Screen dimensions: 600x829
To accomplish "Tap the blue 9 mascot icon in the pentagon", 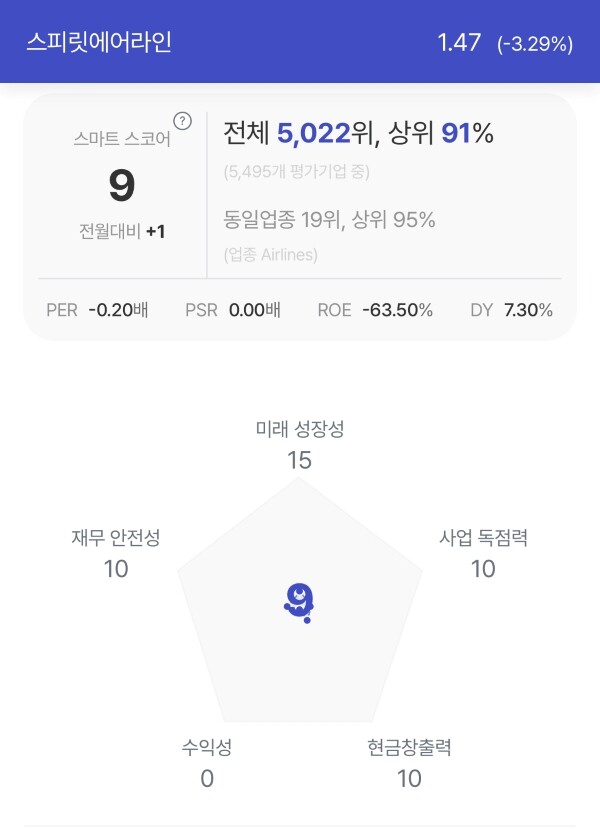I will coord(299,603).
